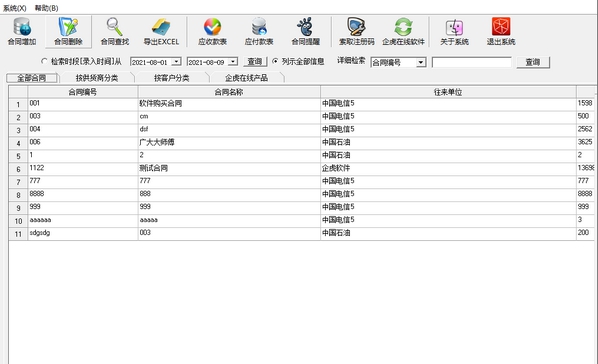The height and width of the screenshot is (364, 598).
Task: Click the 合同名称 column header
Action: click(x=229, y=92)
